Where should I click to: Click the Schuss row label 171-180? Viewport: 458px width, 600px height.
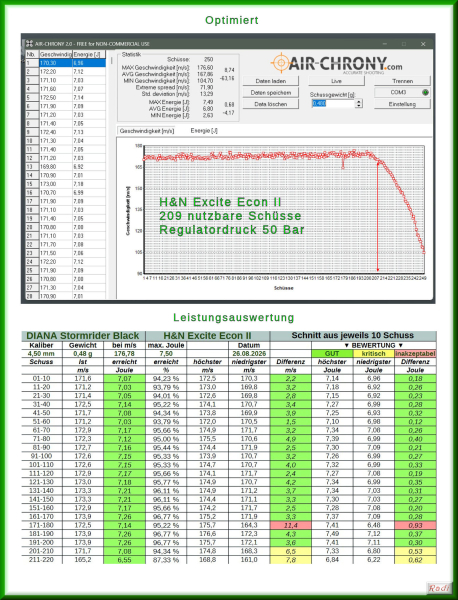[41, 525]
